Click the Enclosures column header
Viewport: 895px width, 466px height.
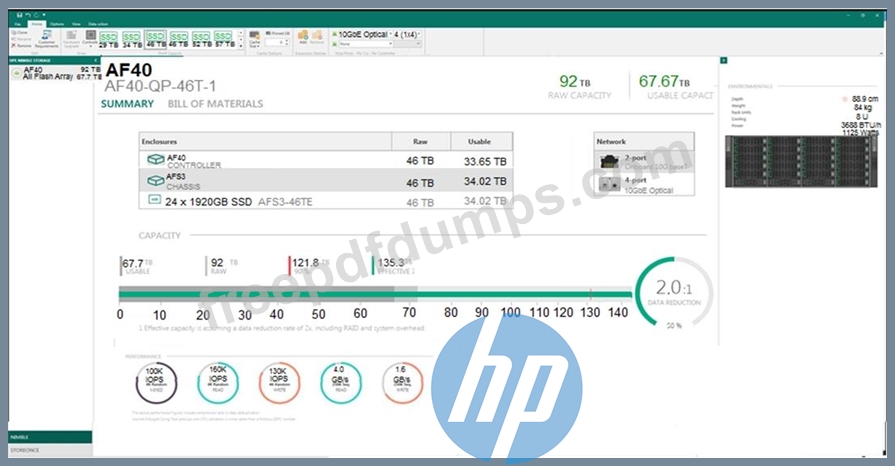pyautogui.click(x=265, y=142)
